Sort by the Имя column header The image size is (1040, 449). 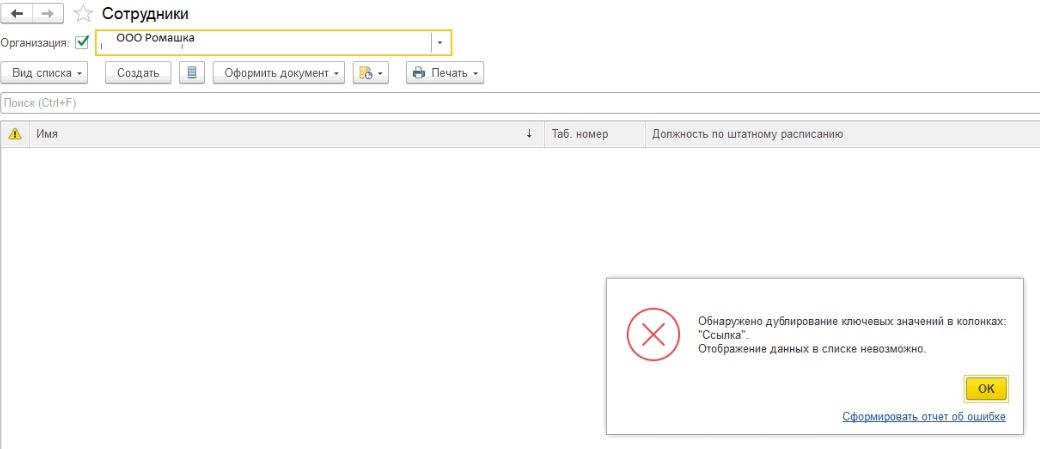tap(287, 134)
